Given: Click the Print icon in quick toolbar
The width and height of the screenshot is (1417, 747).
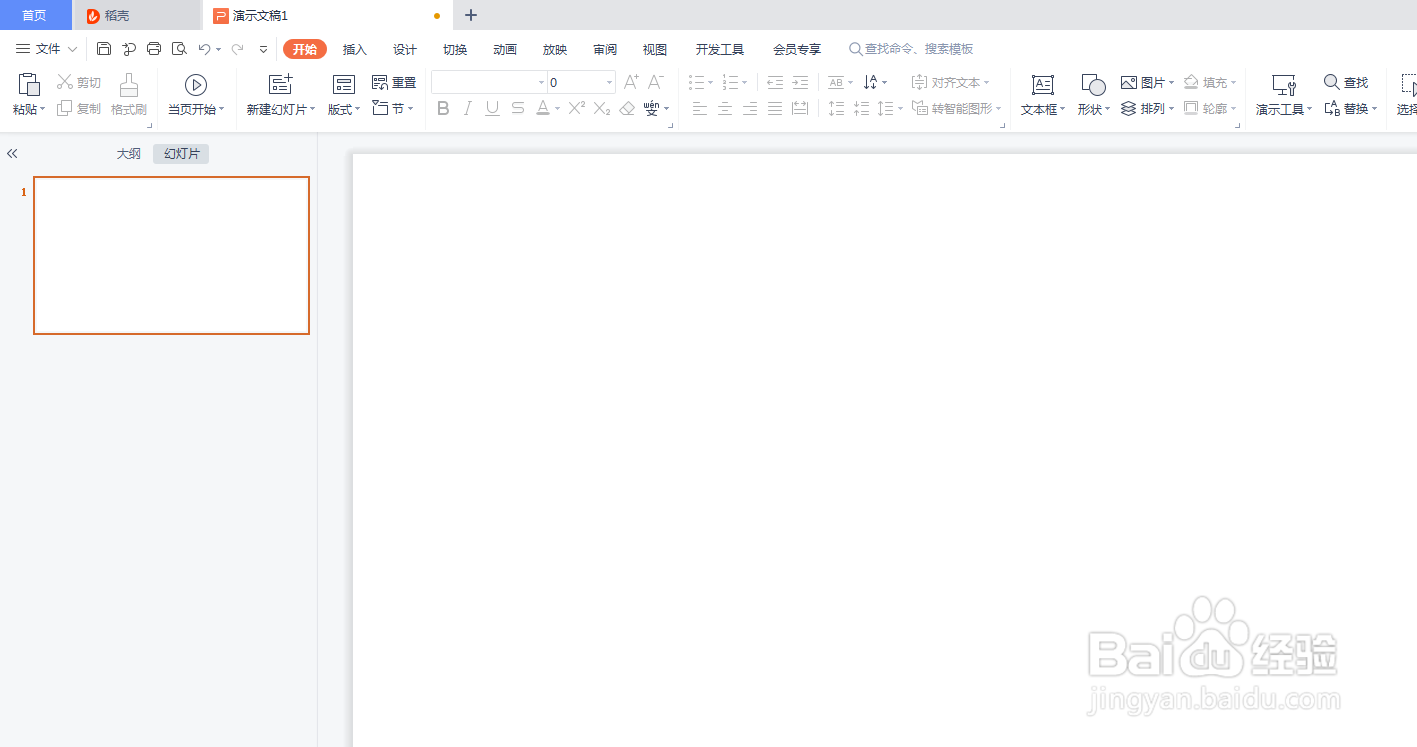Looking at the screenshot, I should pyautogui.click(x=154, y=49).
